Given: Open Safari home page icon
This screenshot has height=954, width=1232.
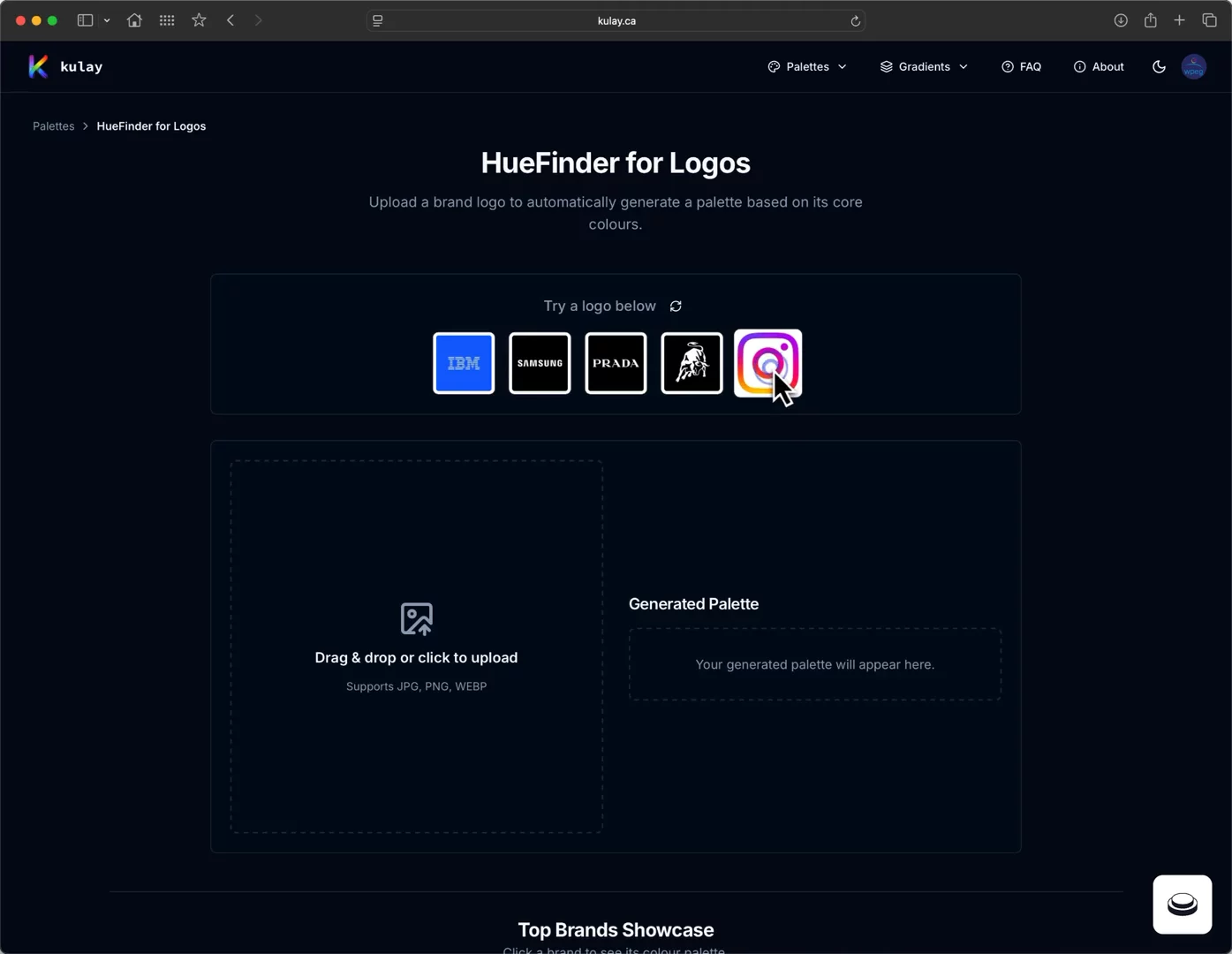Looking at the screenshot, I should coord(134,20).
